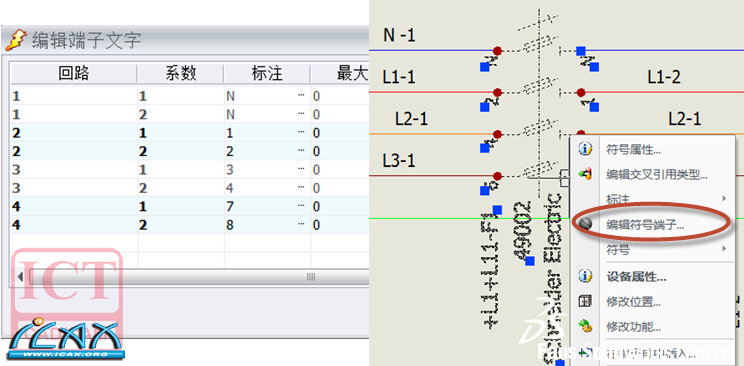Select the 标注 cell containing 3

(x=267, y=170)
